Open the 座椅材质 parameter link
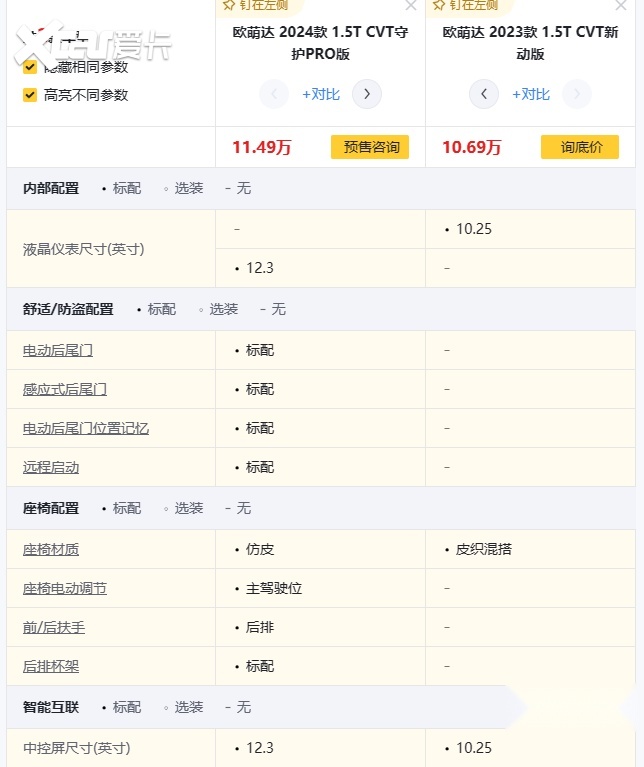Screen dimensions: 644x767 coord(51,549)
